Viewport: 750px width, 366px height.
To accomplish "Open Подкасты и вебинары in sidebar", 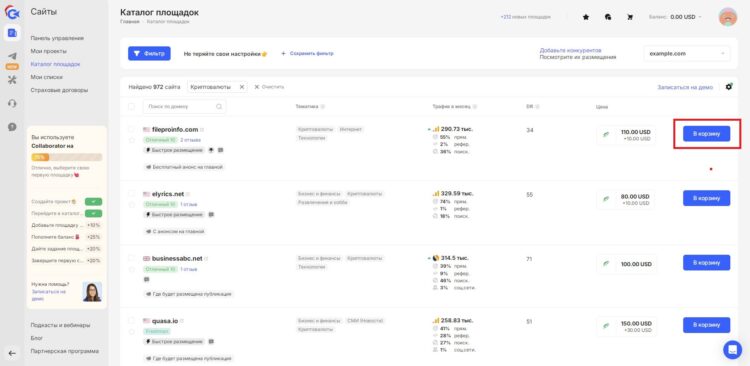I will click(60, 325).
